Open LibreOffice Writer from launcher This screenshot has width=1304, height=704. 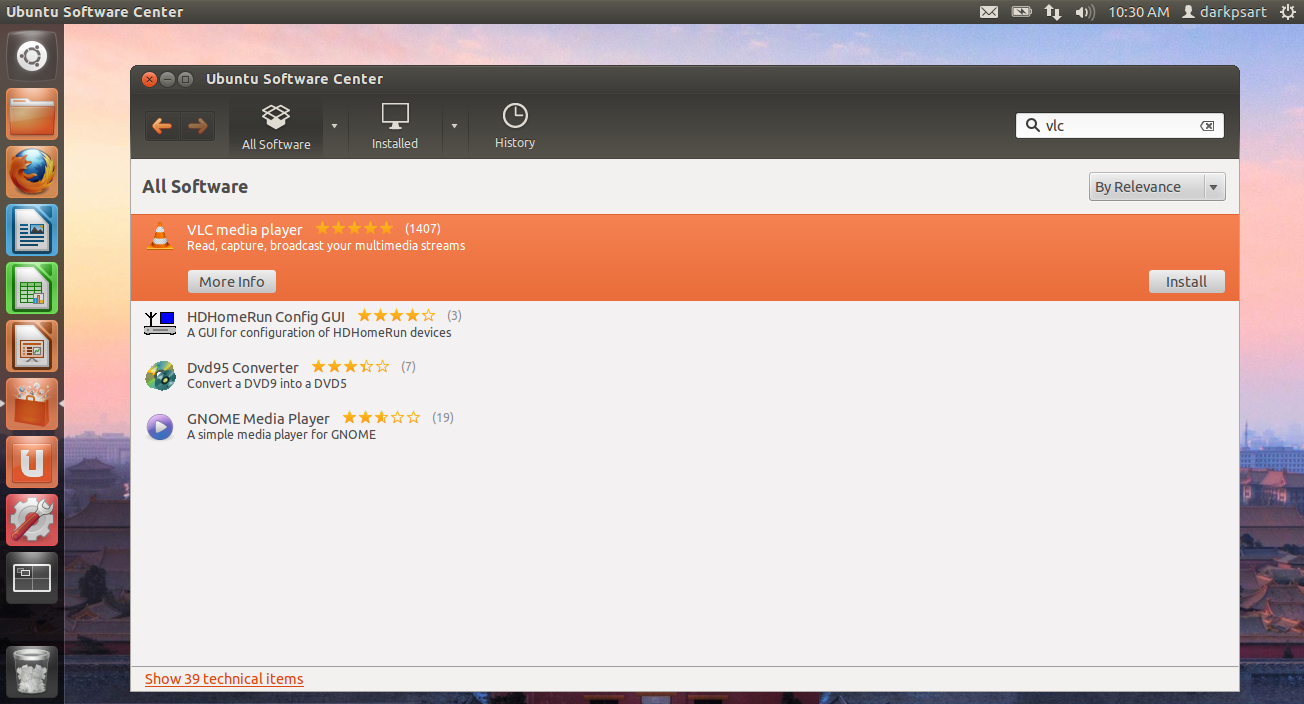[32, 230]
